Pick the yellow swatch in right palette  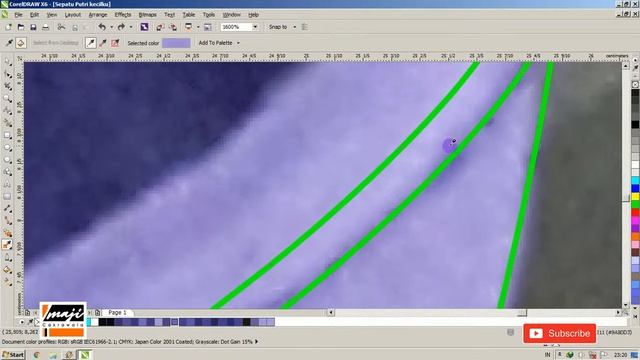coord(635,197)
